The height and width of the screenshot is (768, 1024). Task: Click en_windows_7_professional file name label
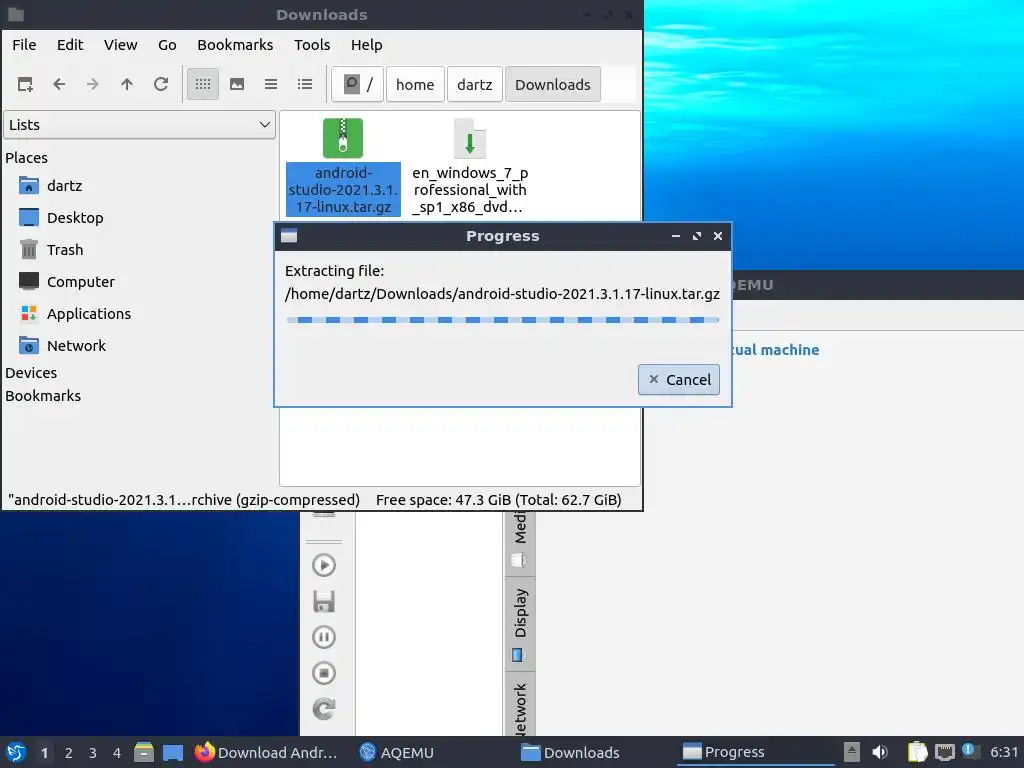[x=470, y=190]
